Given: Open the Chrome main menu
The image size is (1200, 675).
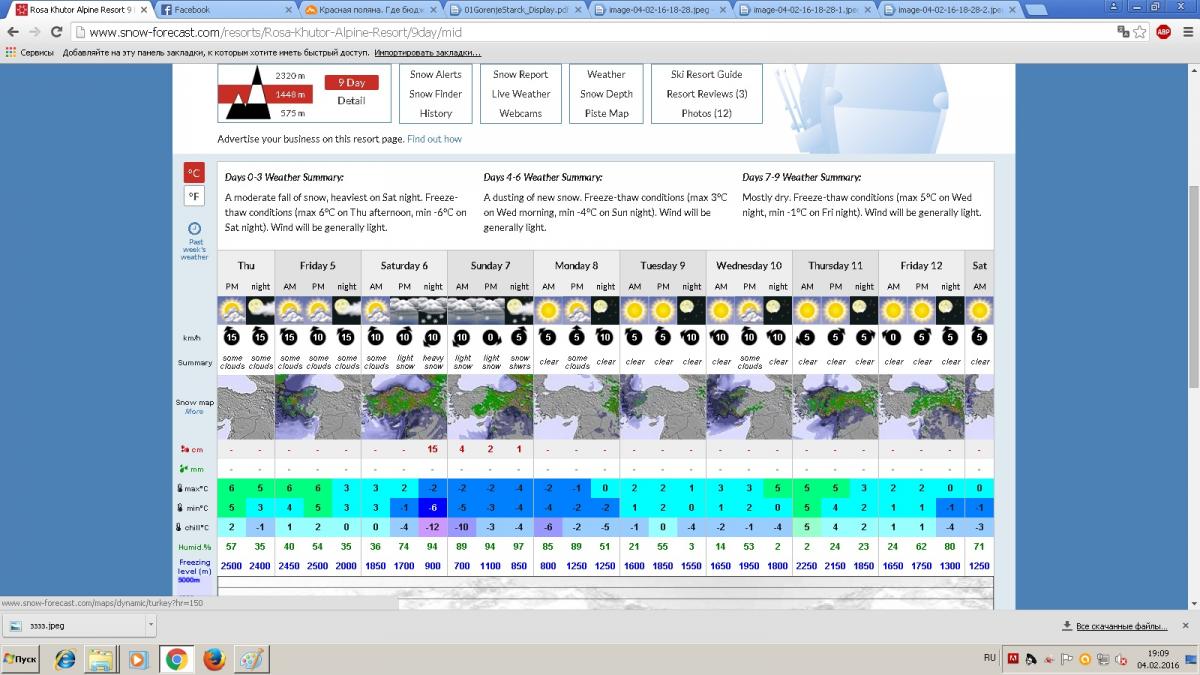Looking at the screenshot, I should point(1187,32).
